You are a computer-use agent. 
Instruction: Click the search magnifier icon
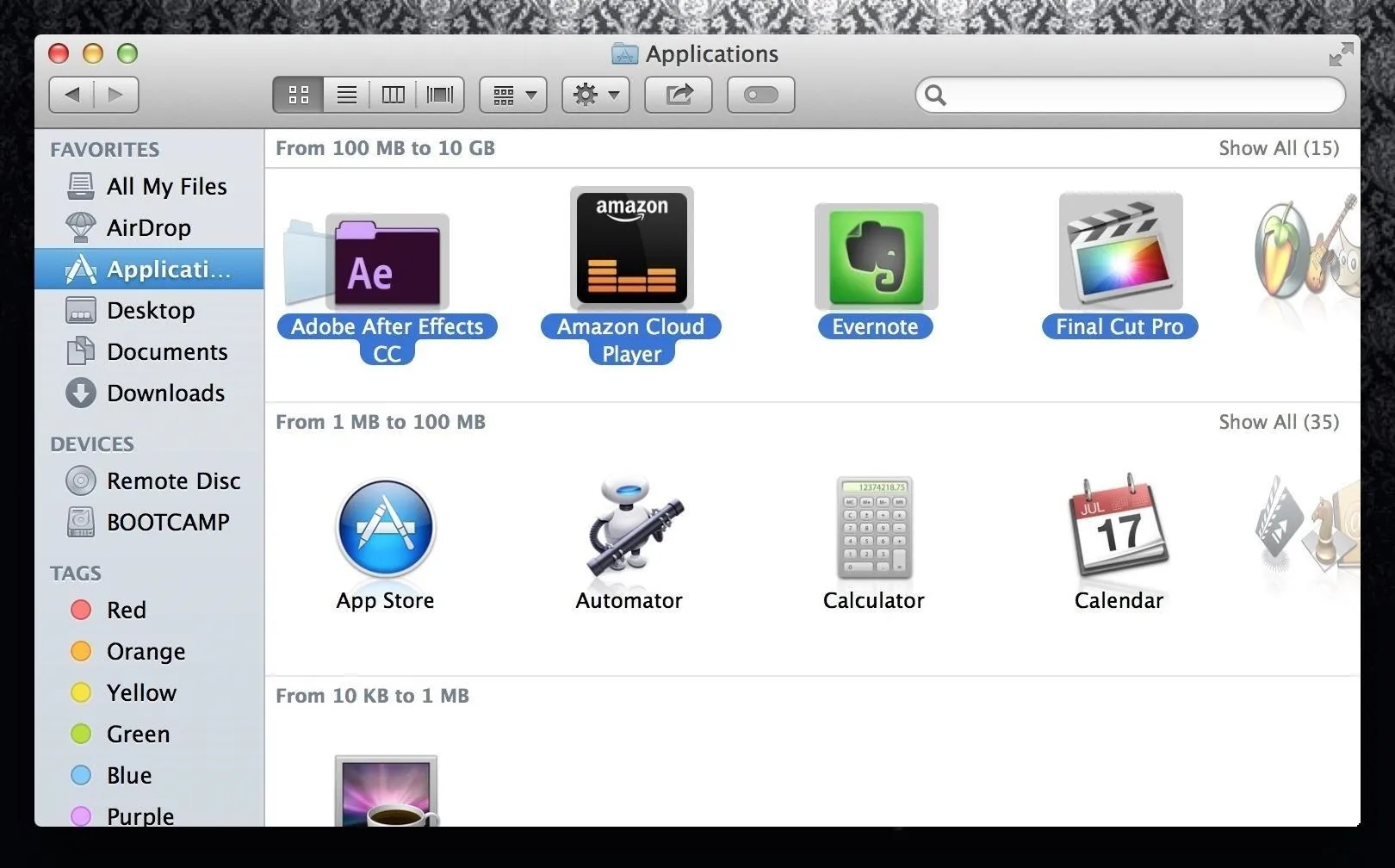pos(935,95)
